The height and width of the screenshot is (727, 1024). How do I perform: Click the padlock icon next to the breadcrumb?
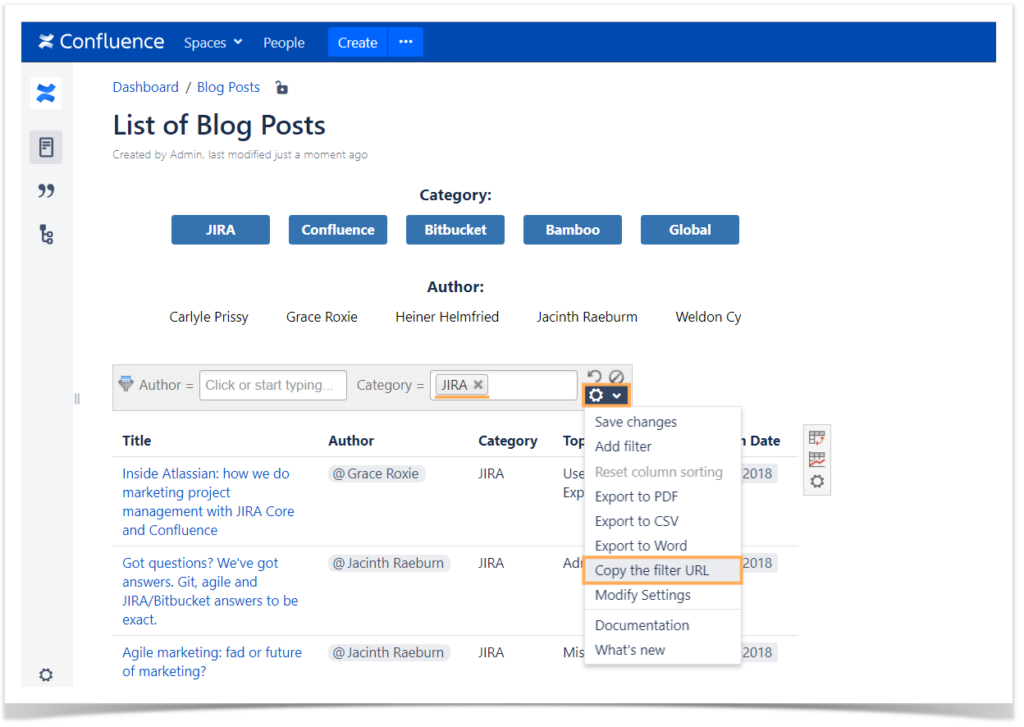(281, 87)
